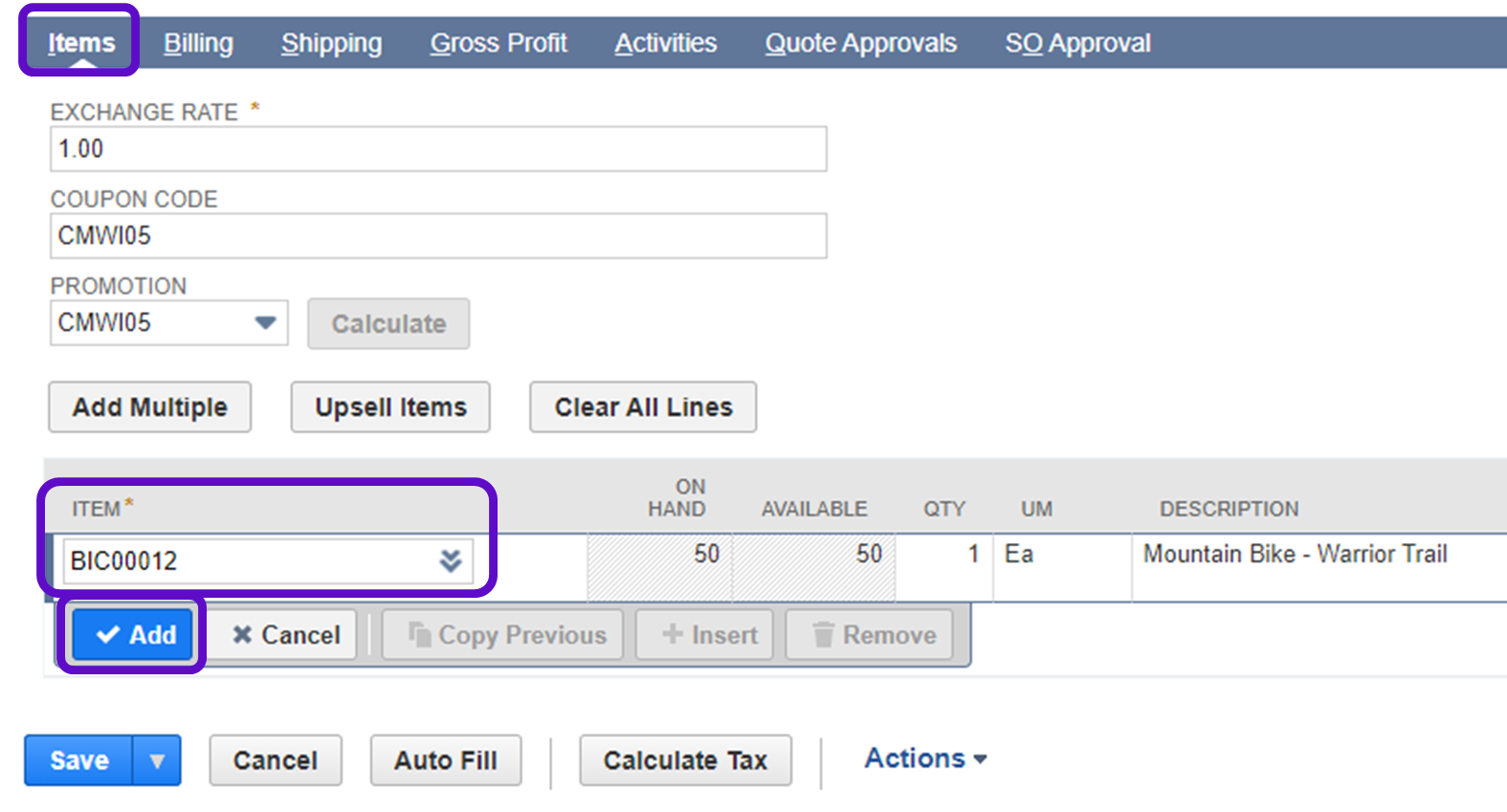Clear all lines in the item list
Viewport: 1507px width, 812px height.
click(x=643, y=407)
